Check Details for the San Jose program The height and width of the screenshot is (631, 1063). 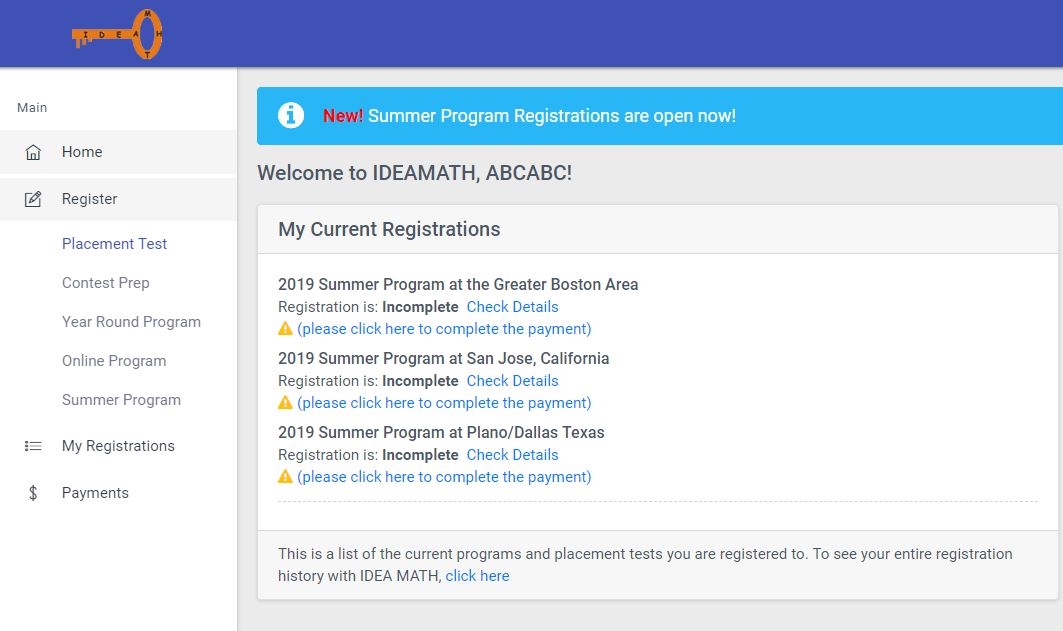[x=512, y=380]
